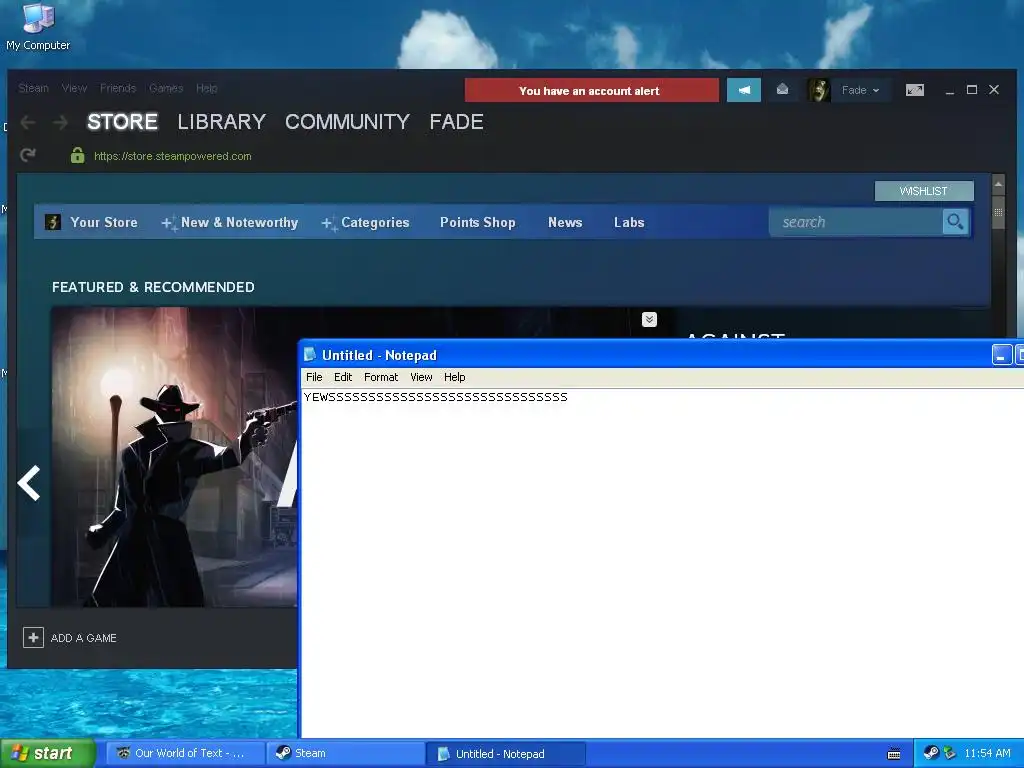1024x768 pixels.
Task: Click the store page scrollbar up arrow
Action: (x=998, y=185)
